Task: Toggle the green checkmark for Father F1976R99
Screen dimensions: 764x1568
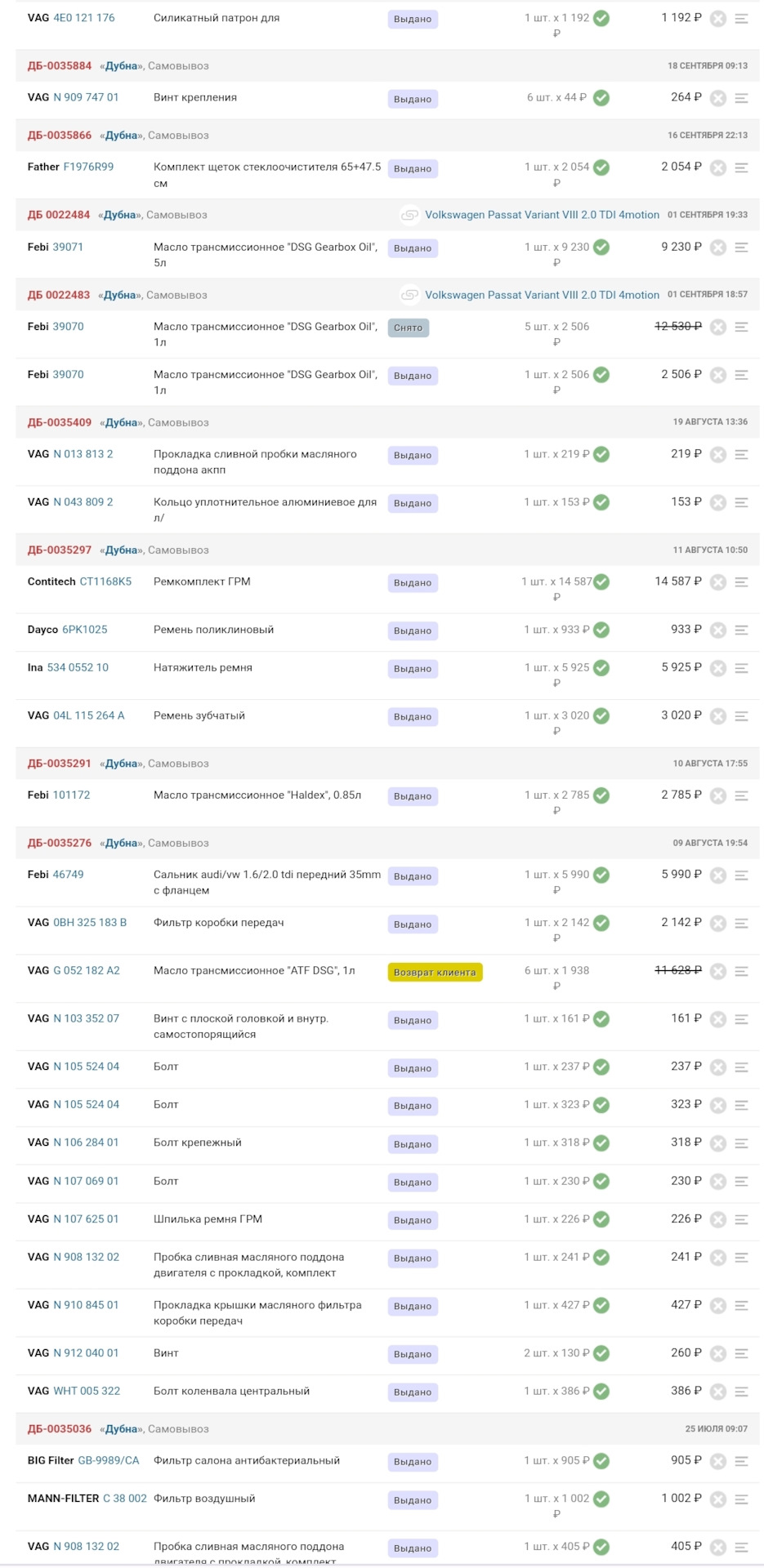Action: coord(601,167)
